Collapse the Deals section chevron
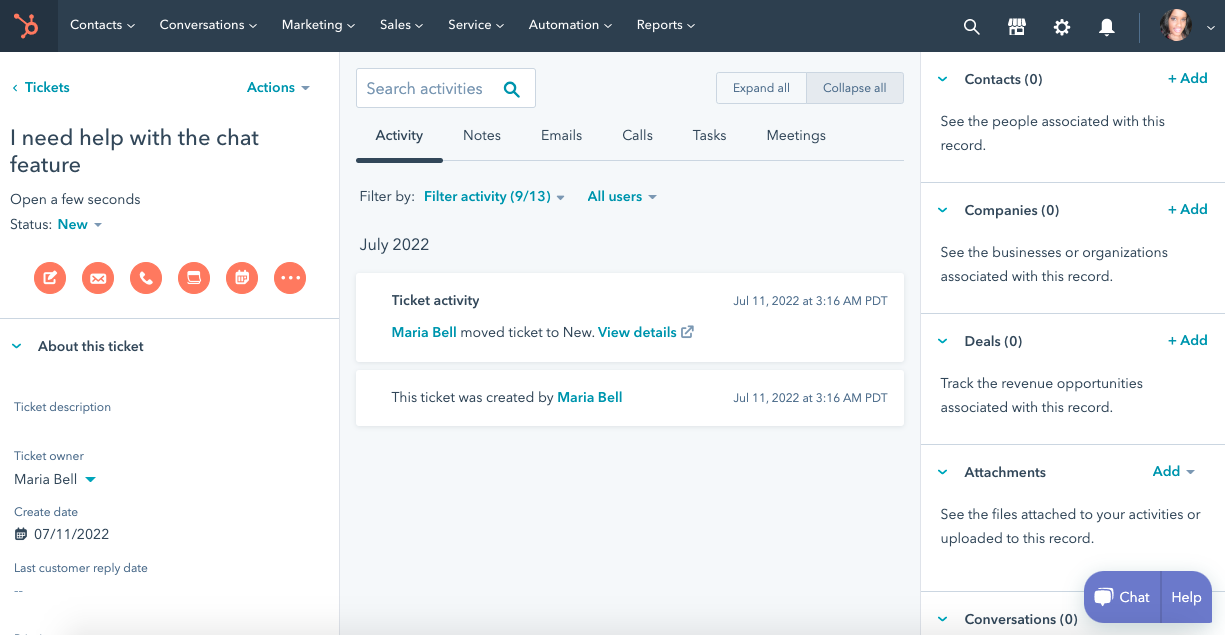Screen dimensions: 1225x635 942,341
